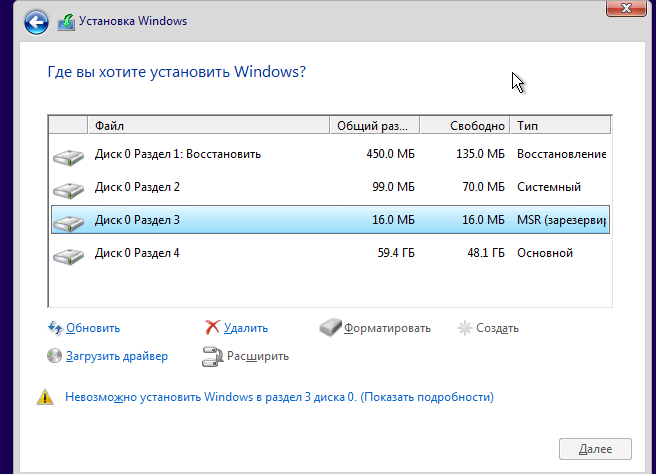Click the Extend (Расширить) disk icon

pos(213,356)
